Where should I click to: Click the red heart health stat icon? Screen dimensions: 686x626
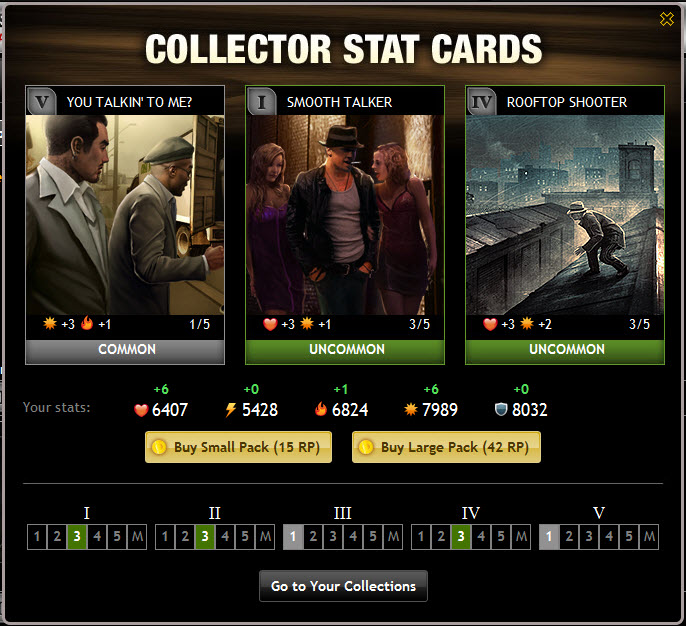click(141, 410)
